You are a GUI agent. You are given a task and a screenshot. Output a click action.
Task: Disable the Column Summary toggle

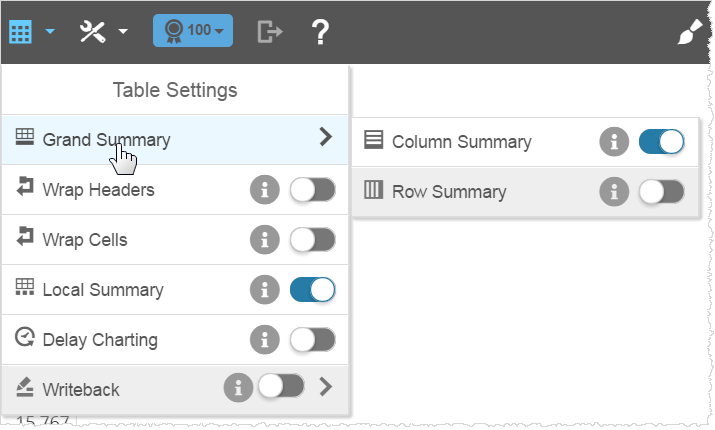click(661, 142)
